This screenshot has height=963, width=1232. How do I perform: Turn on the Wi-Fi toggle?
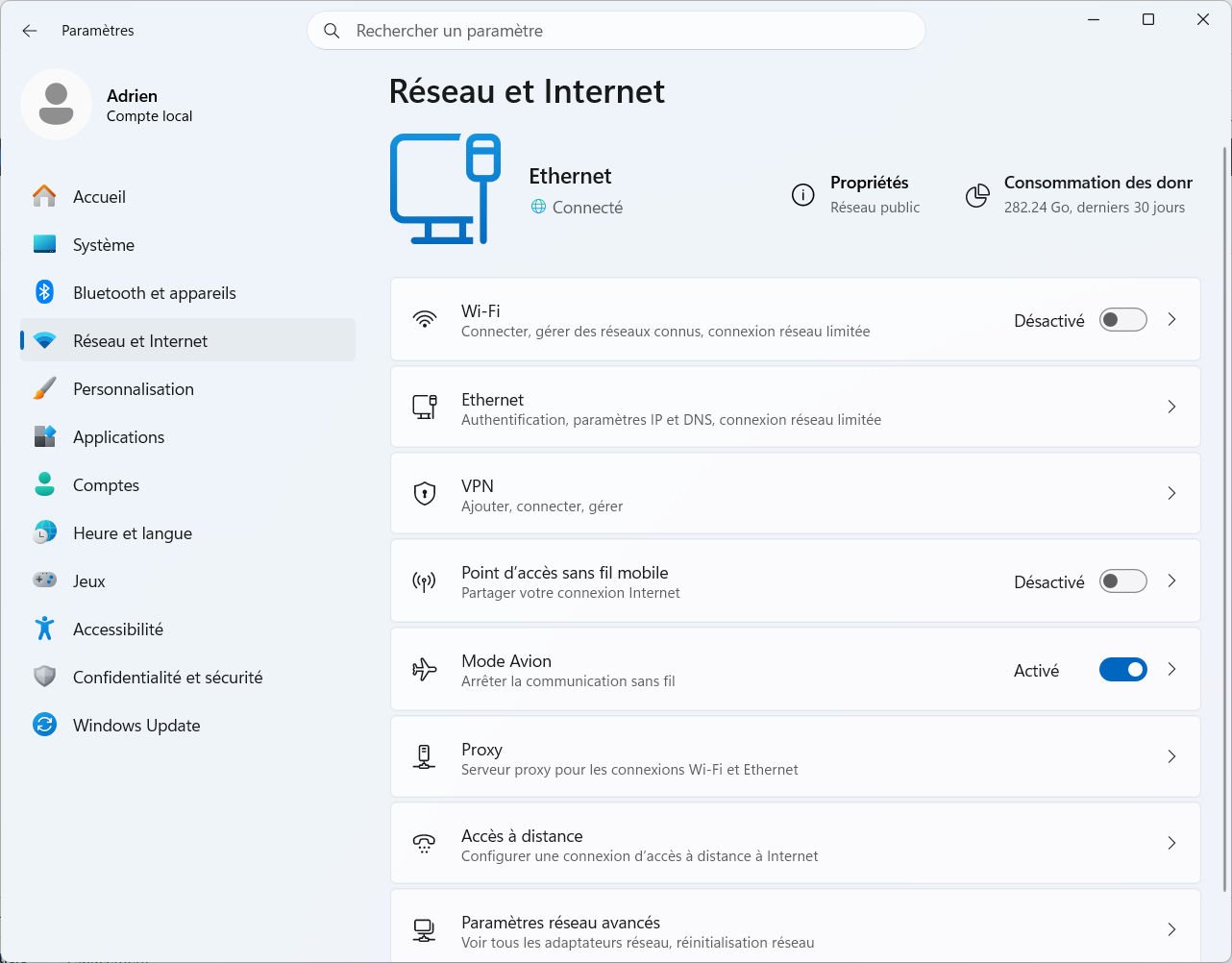click(1123, 320)
